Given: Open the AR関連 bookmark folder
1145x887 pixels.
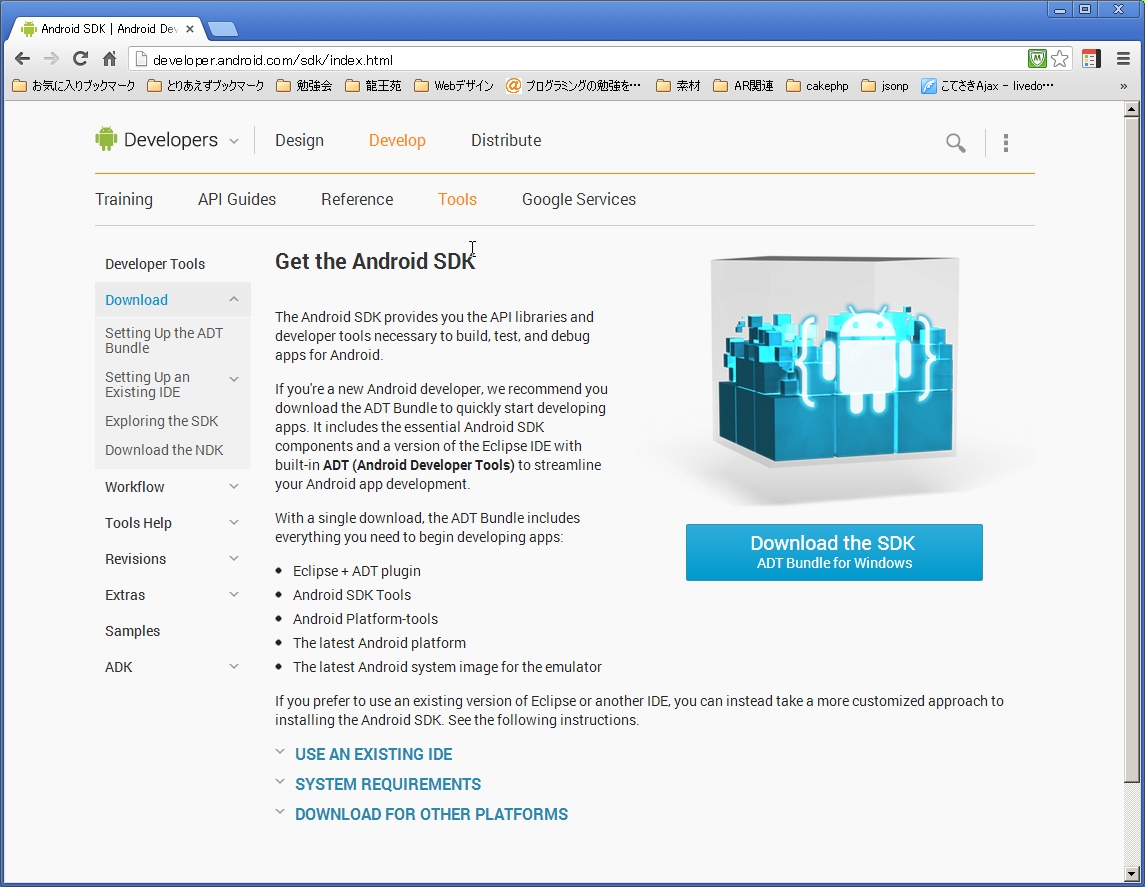Looking at the screenshot, I should click(x=743, y=86).
